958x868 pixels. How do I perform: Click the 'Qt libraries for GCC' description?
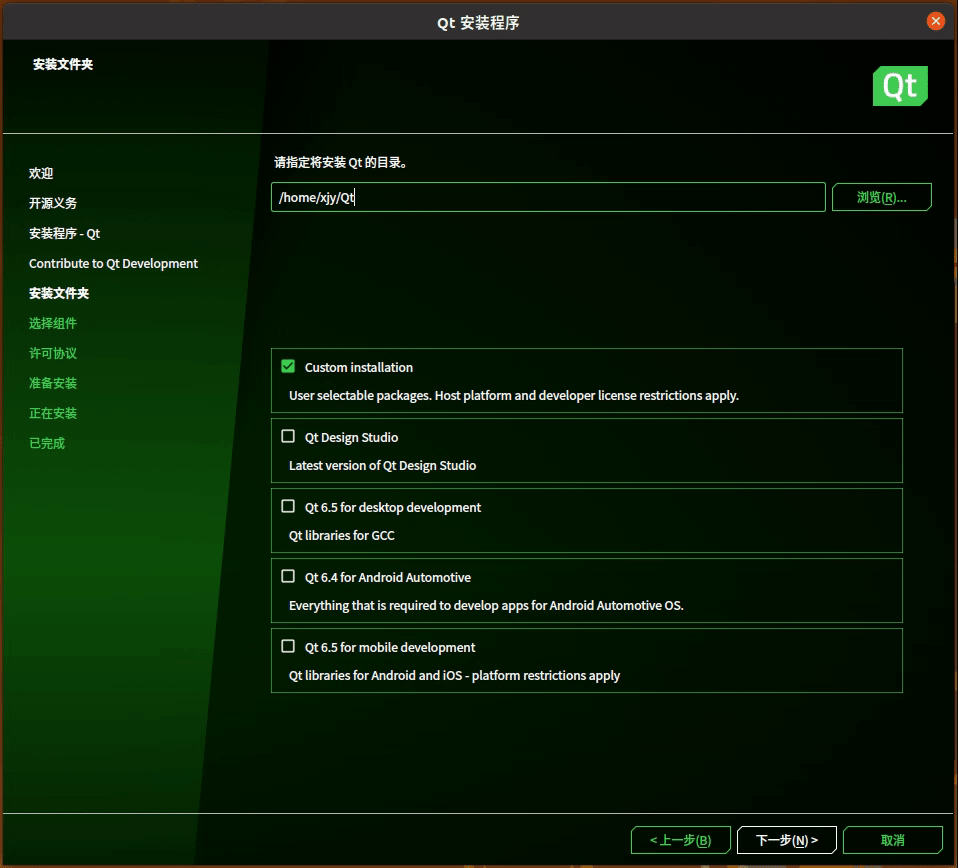click(342, 535)
